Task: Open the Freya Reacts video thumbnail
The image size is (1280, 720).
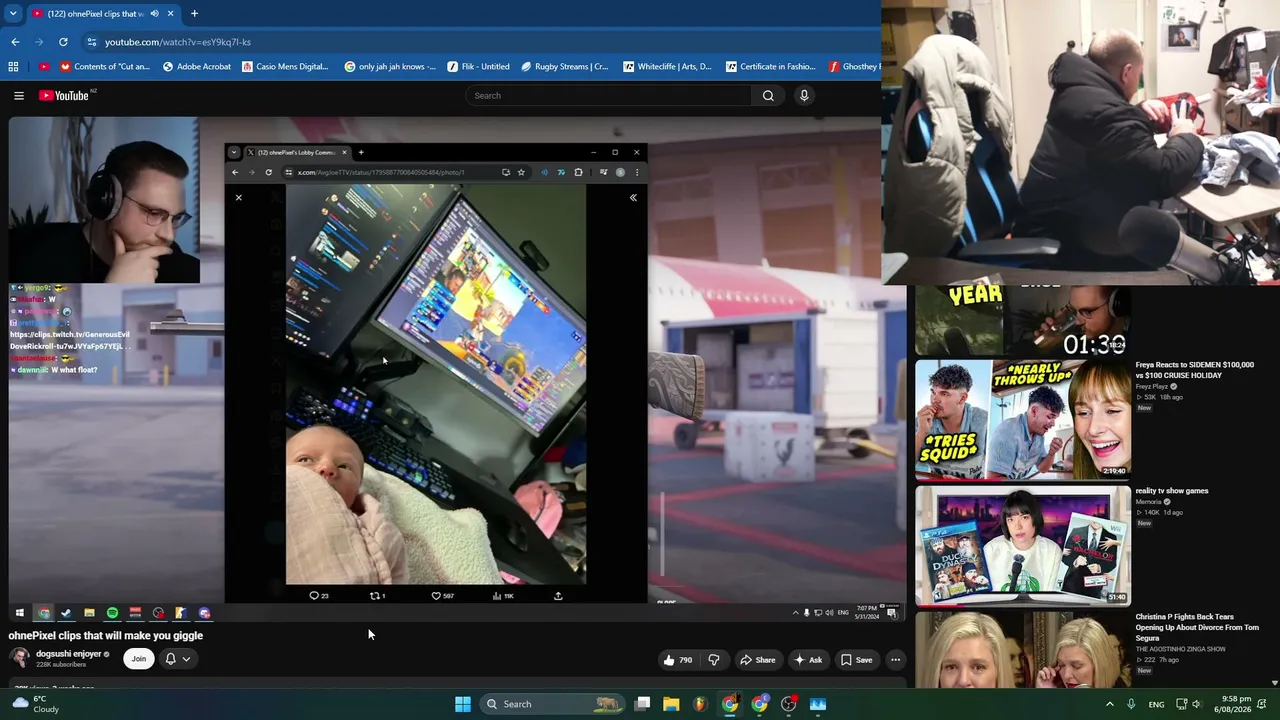Action: pos(1023,420)
